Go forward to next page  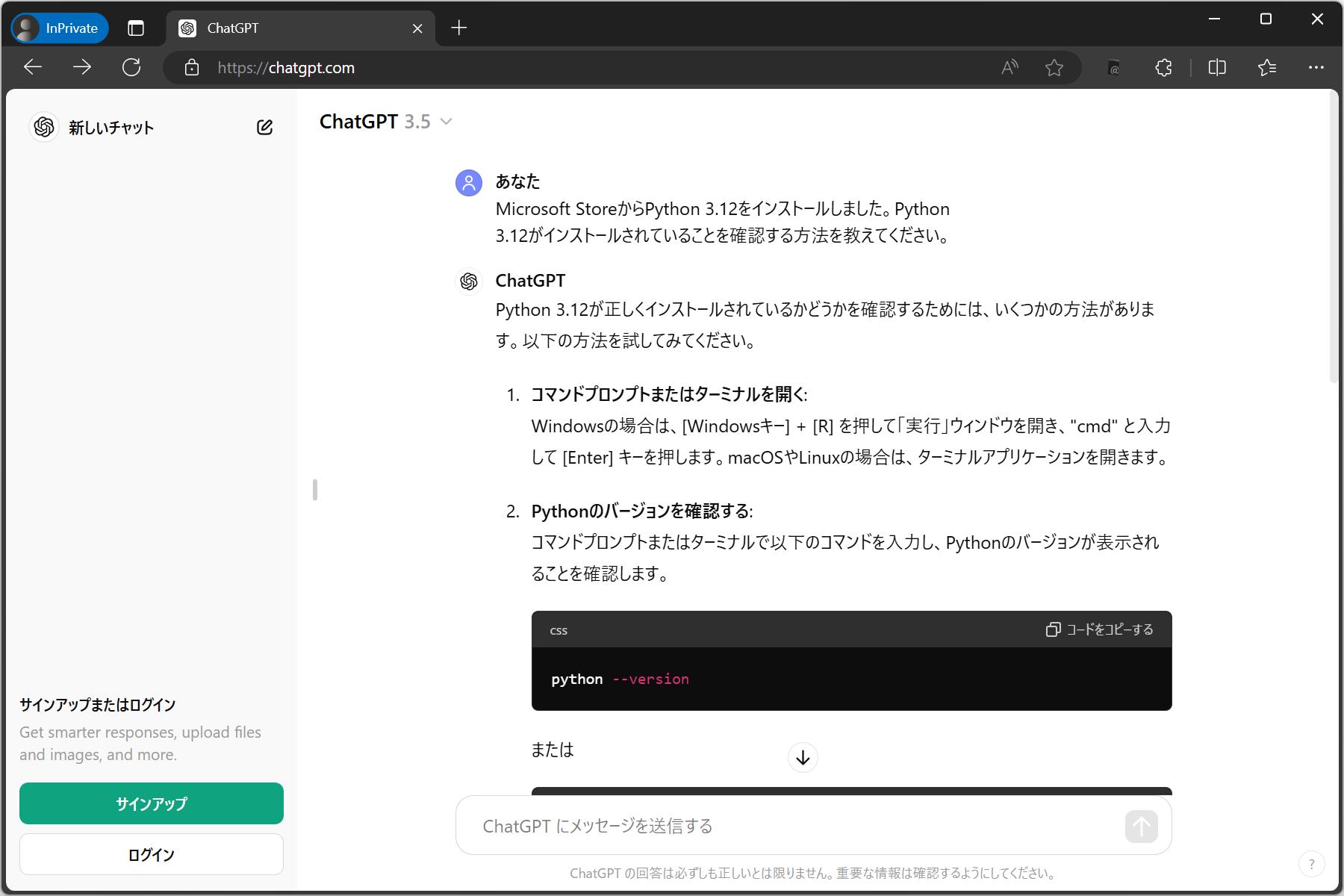(x=82, y=67)
